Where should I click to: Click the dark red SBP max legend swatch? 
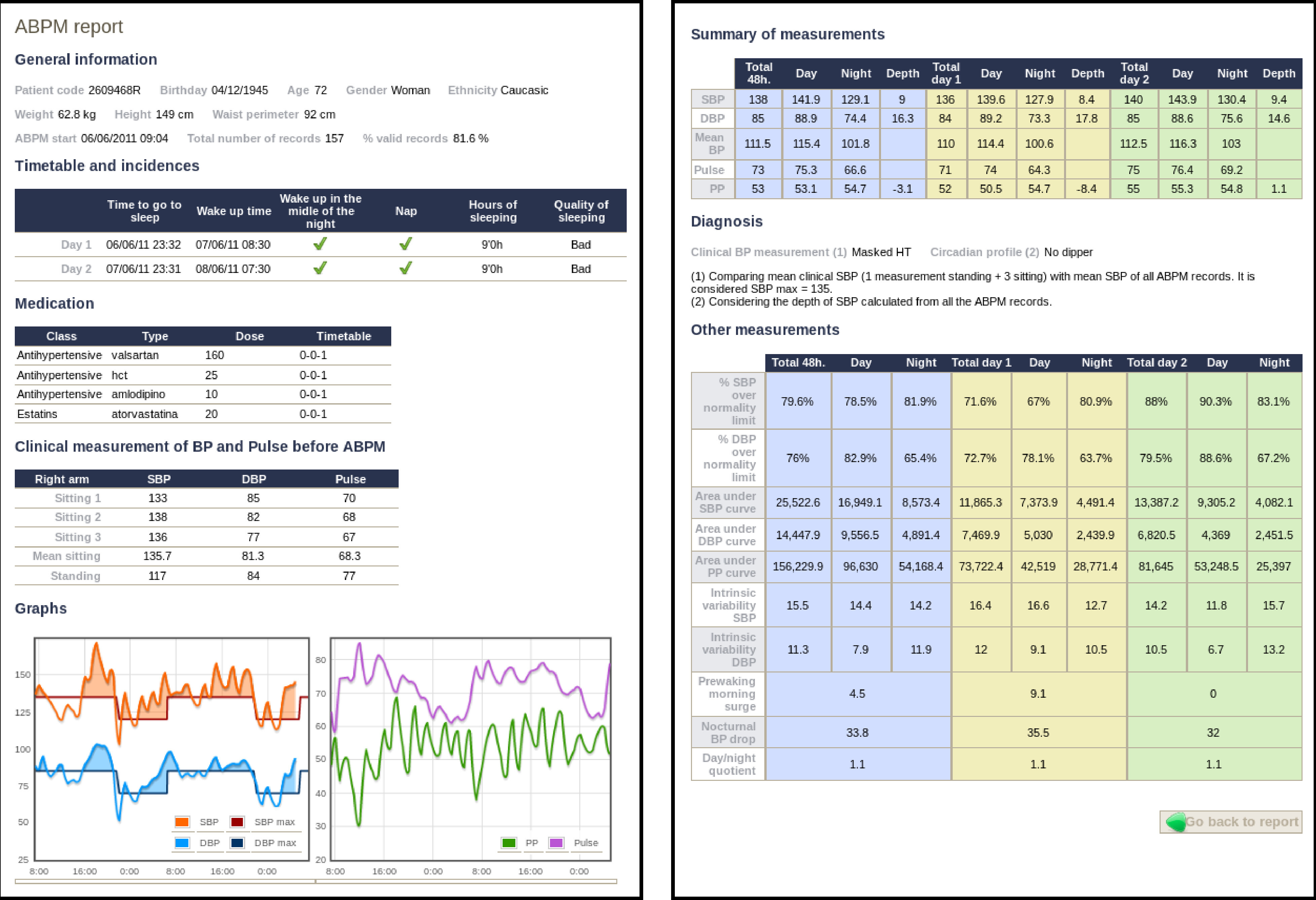tap(237, 822)
